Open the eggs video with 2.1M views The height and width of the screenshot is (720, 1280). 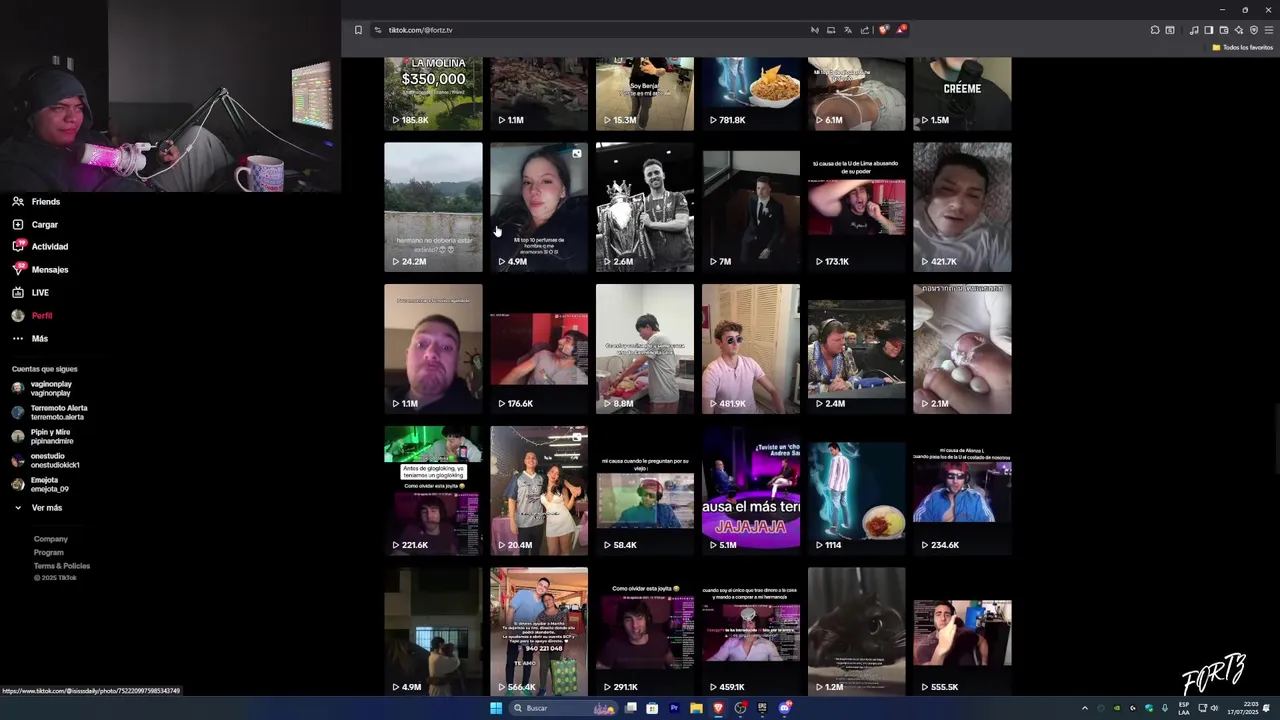(962, 349)
